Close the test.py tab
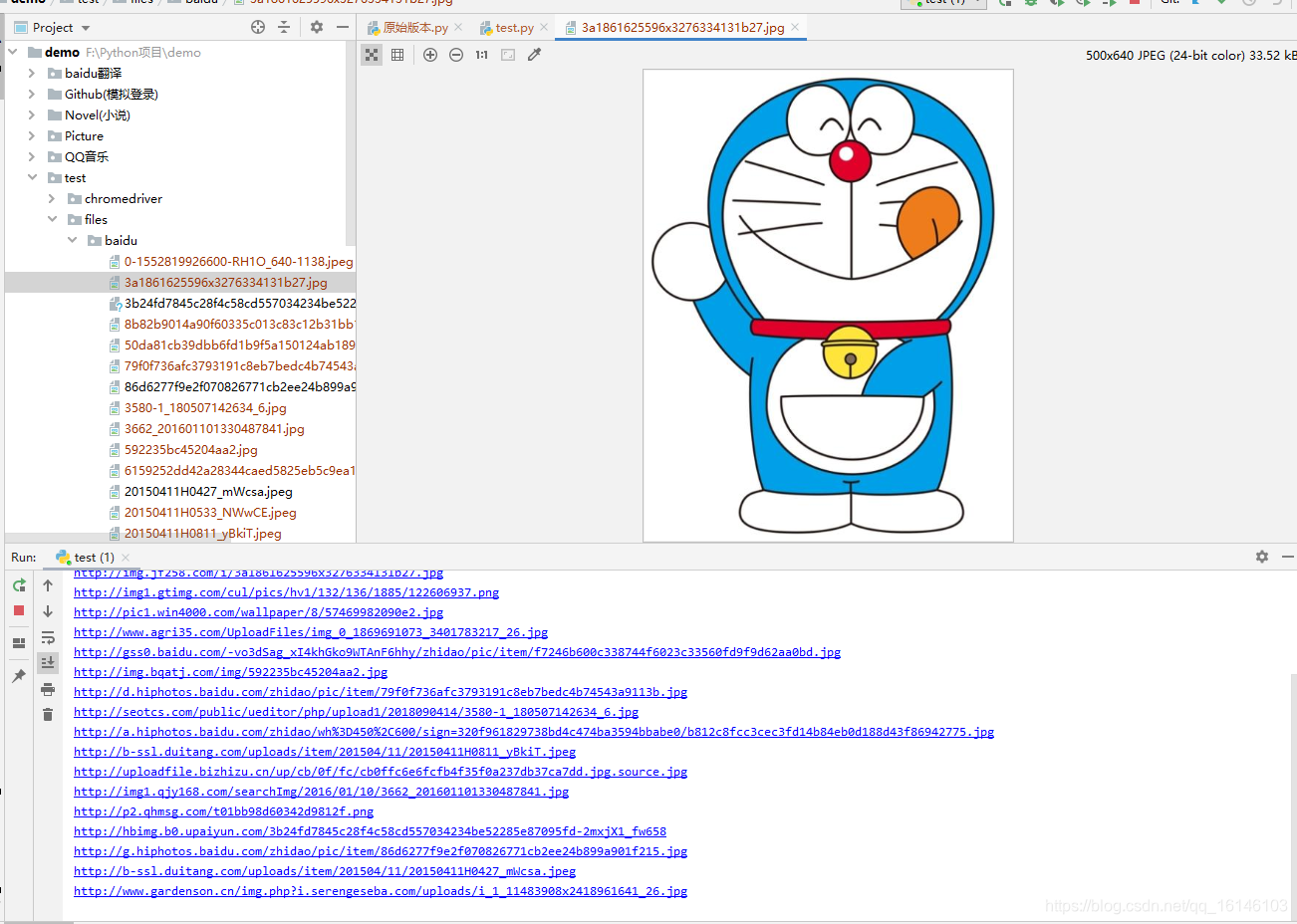The height and width of the screenshot is (924, 1297). click(544, 28)
